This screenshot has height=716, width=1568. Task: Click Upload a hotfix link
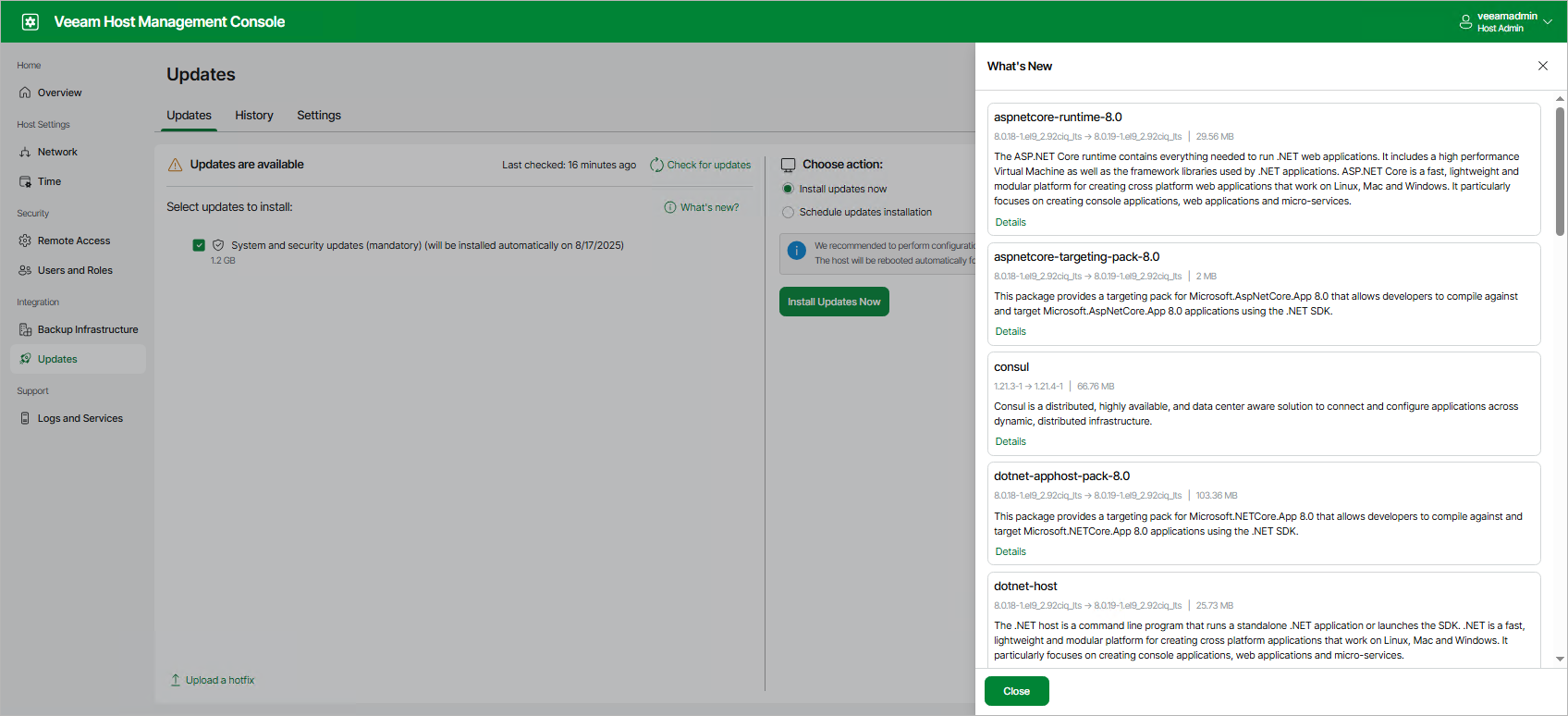[220, 680]
